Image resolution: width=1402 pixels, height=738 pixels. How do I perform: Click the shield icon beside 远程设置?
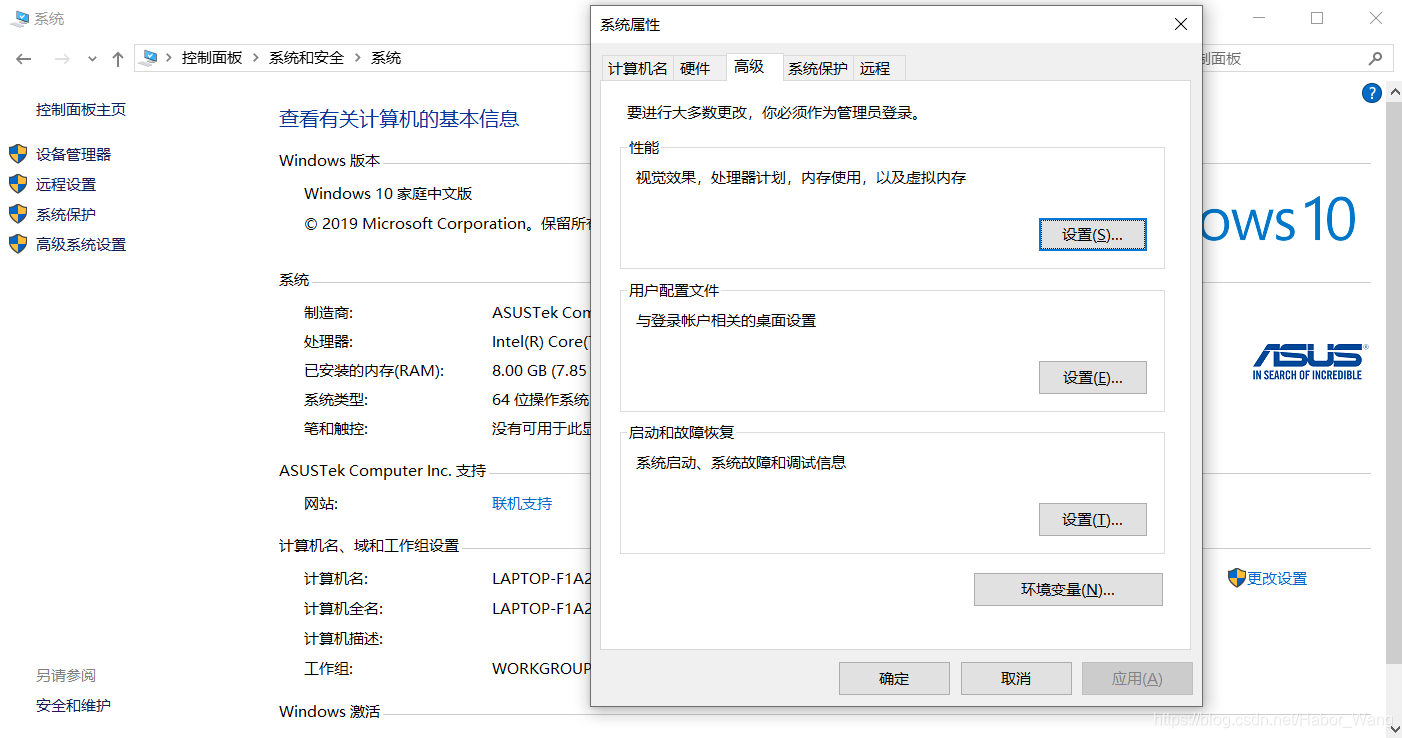[18, 184]
